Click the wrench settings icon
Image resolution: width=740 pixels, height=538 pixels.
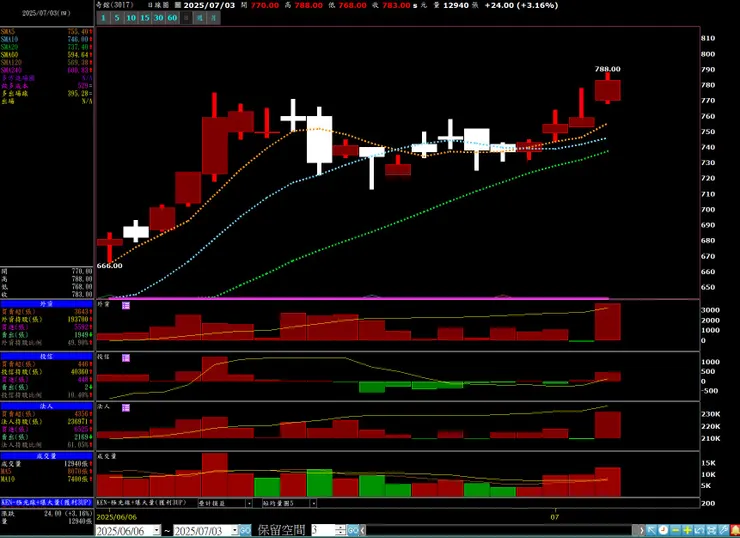(723, 530)
